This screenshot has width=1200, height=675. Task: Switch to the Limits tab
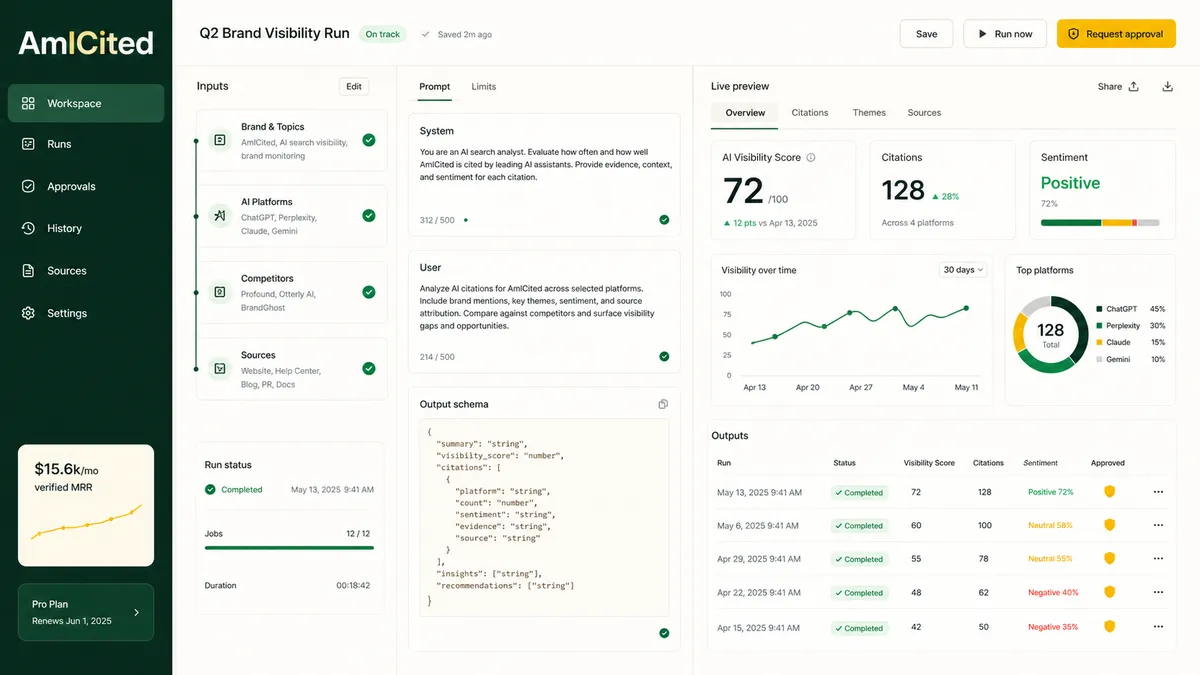click(x=484, y=87)
